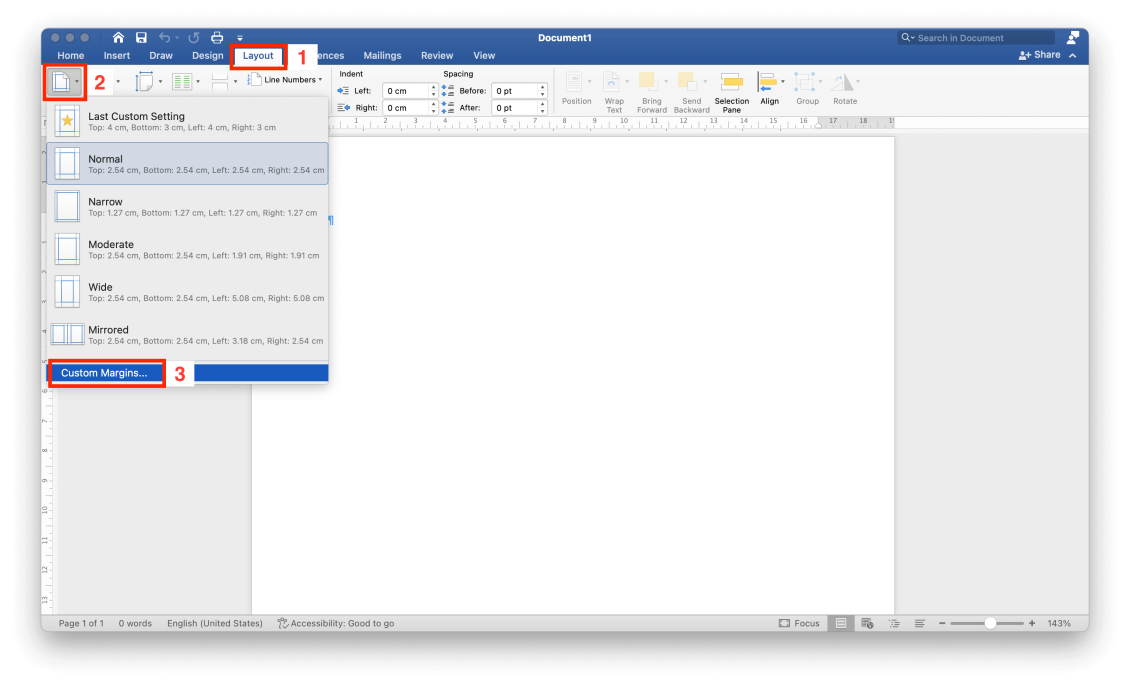The image size is (1130, 686).
Task: Toggle the Draft view icon
Action: coord(919,622)
